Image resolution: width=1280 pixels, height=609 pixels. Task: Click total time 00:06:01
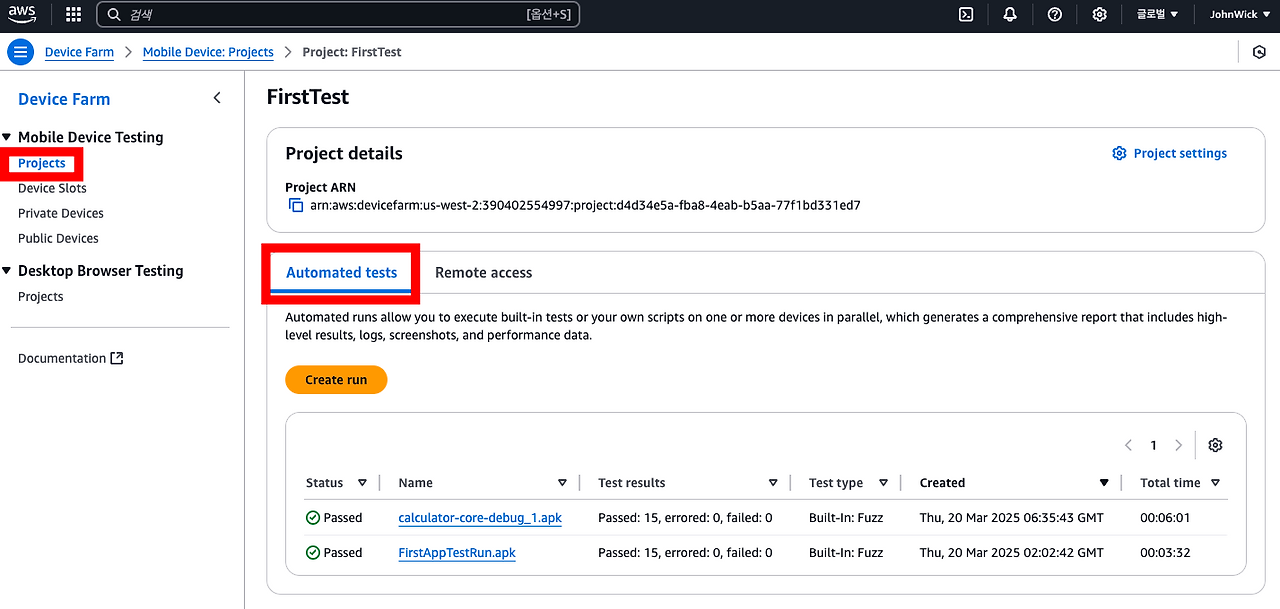click(x=1165, y=518)
